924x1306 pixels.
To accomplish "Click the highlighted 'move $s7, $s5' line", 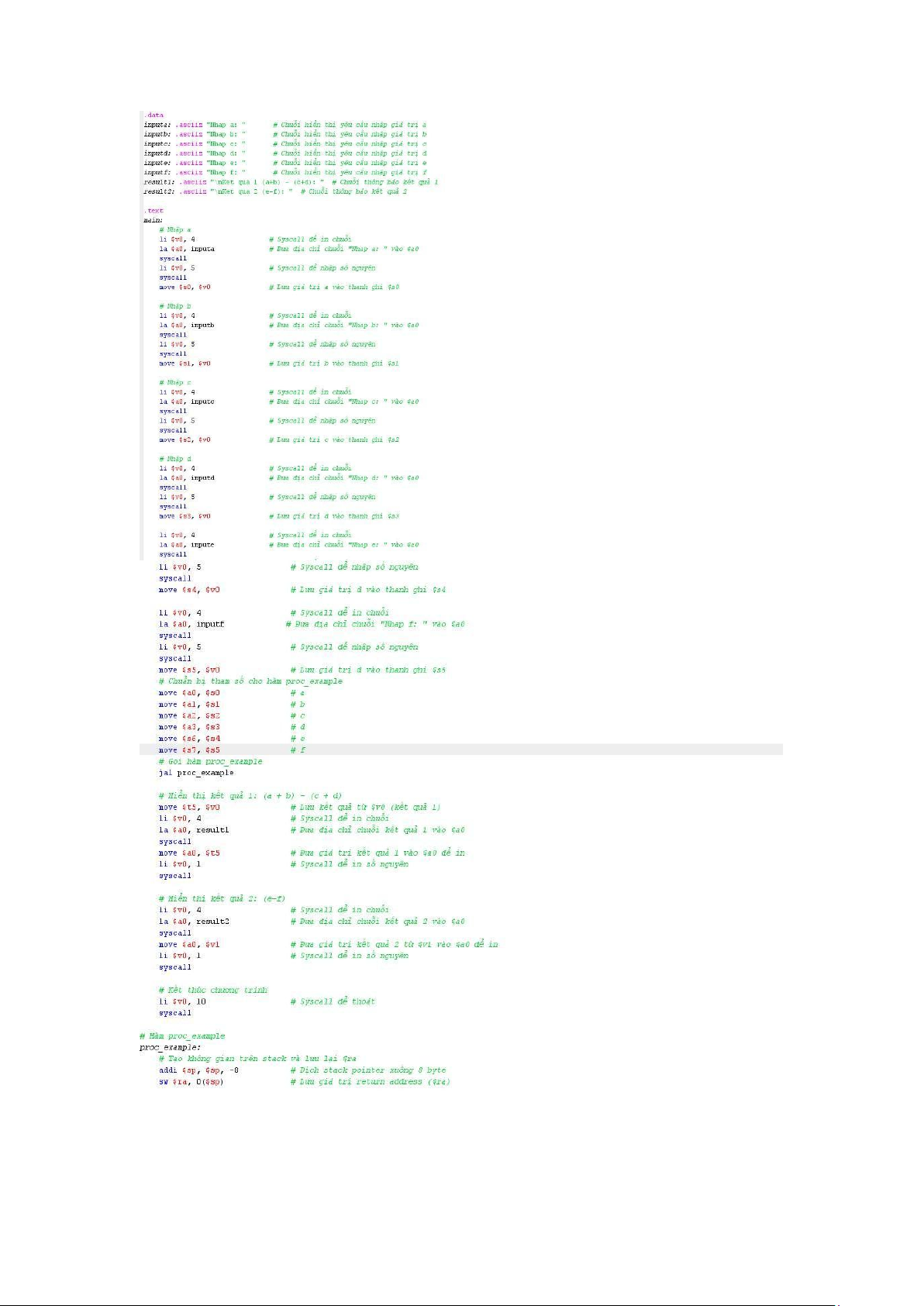I will [x=189, y=750].
